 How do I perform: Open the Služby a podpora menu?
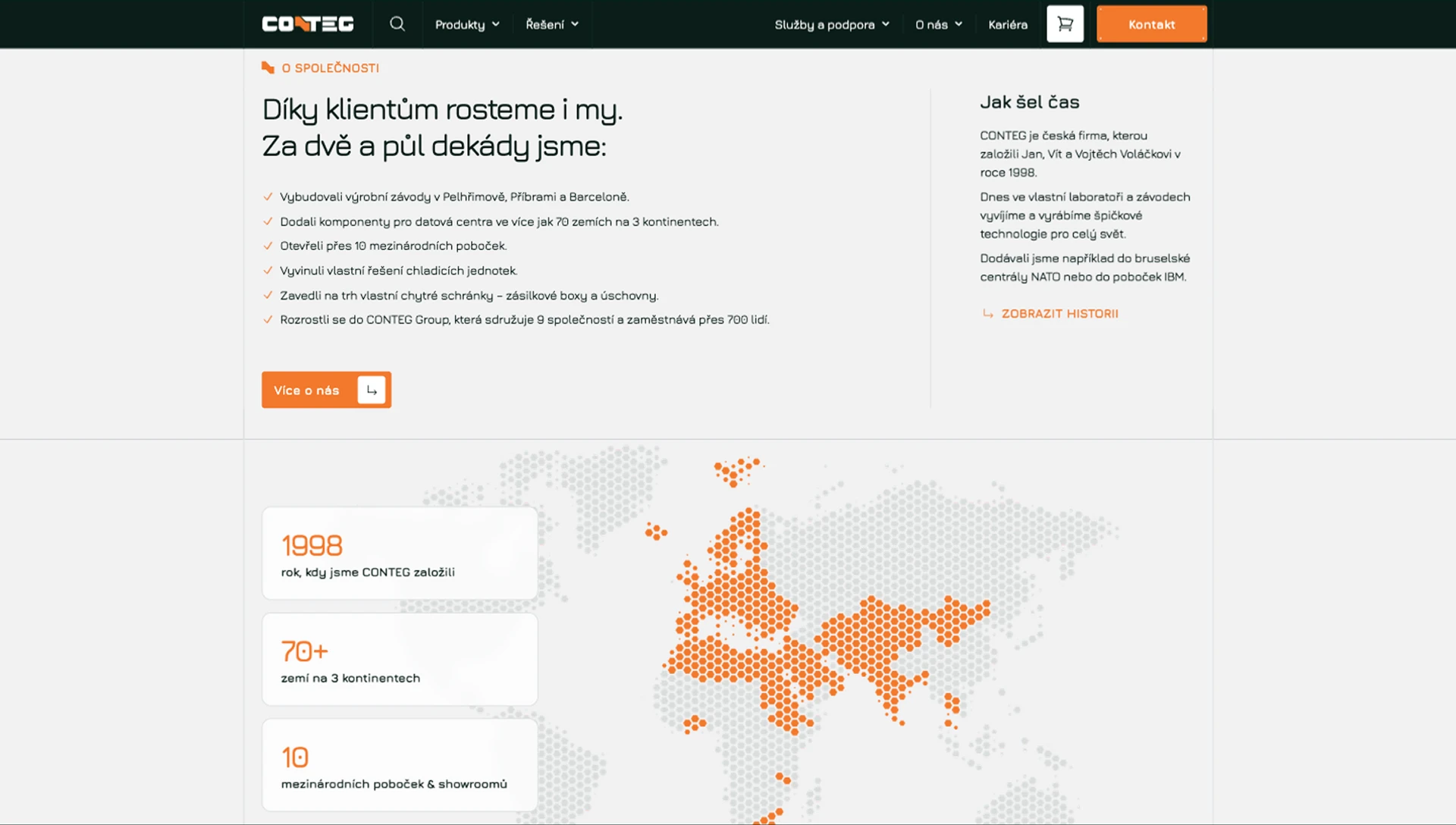[x=832, y=24]
